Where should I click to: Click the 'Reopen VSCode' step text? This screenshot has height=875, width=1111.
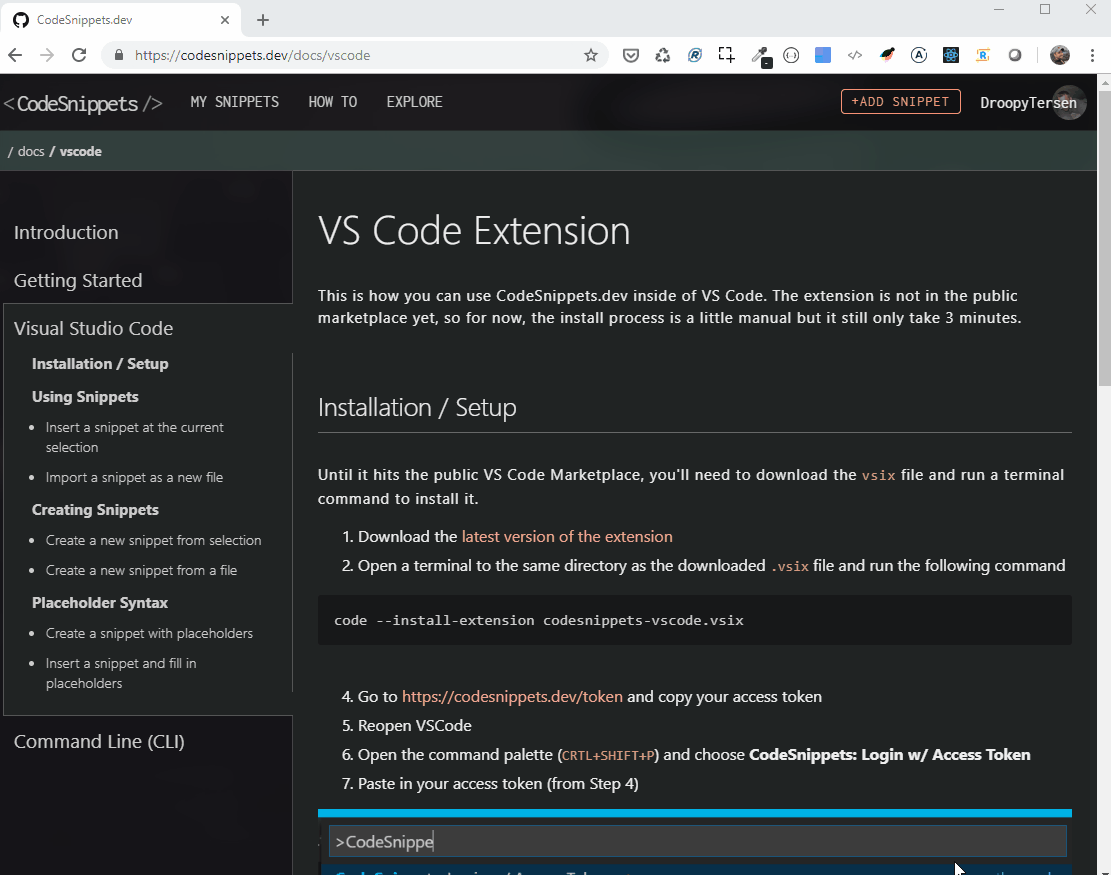[414, 726]
